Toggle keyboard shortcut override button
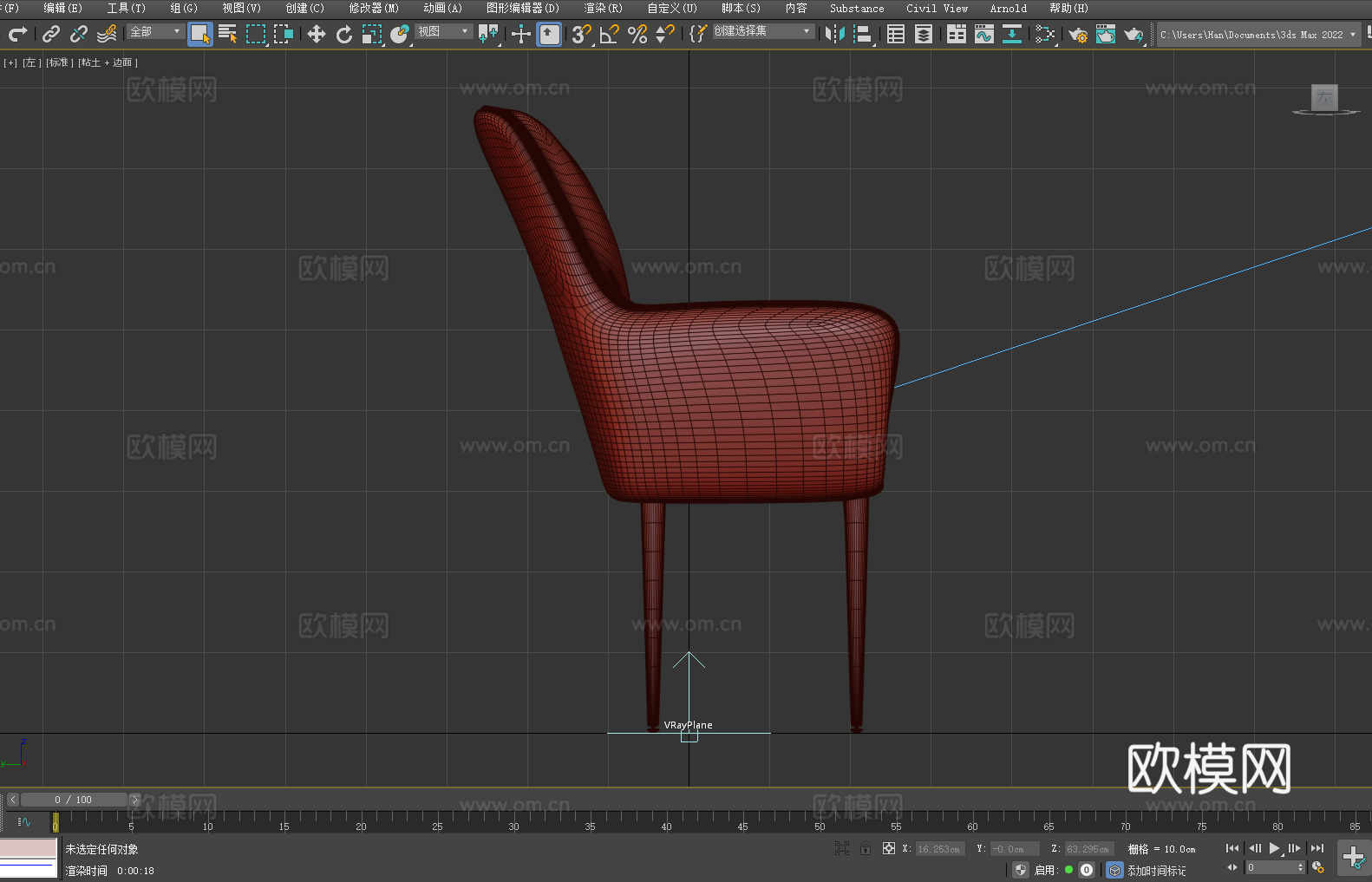This screenshot has width=1372, height=882. (x=549, y=34)
